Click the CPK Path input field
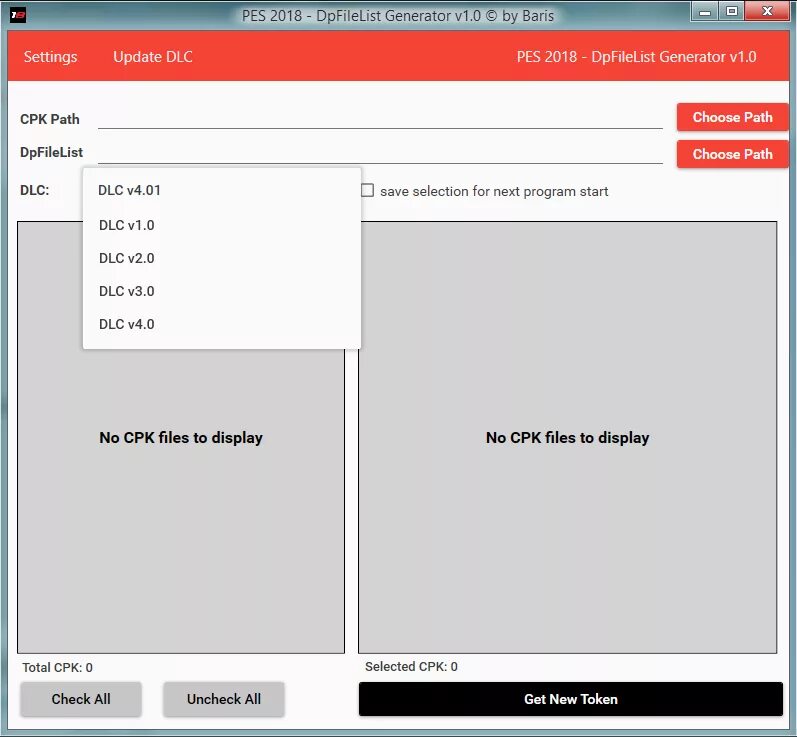The height and width of the screenshot is (737, 797). [380, 118]
